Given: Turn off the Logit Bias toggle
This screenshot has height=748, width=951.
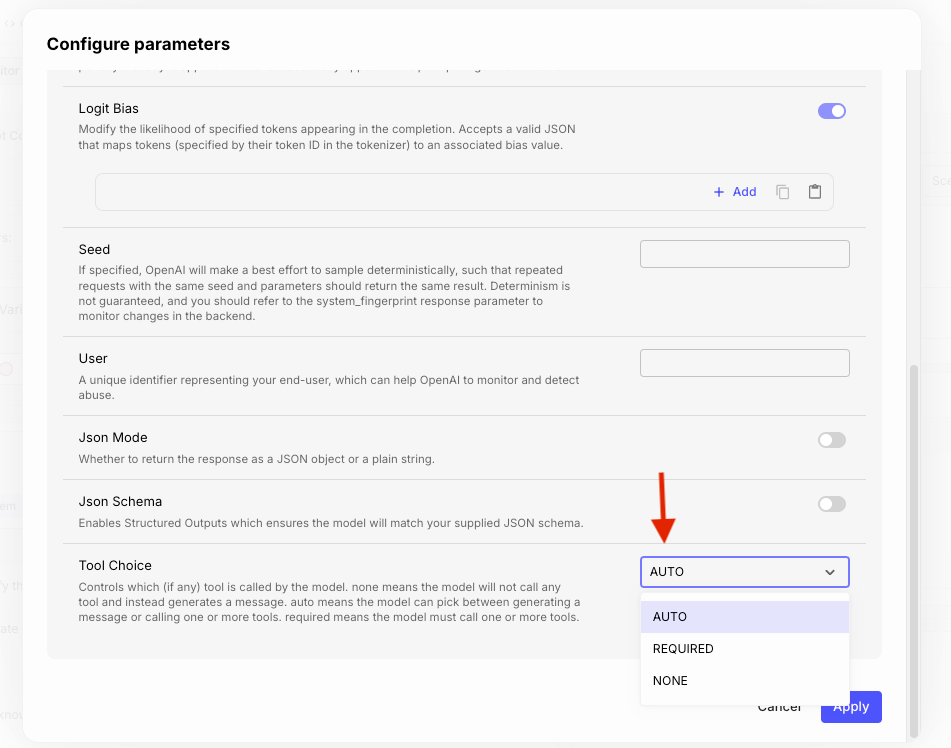Looking at the screenshot, I should point(832,111).
